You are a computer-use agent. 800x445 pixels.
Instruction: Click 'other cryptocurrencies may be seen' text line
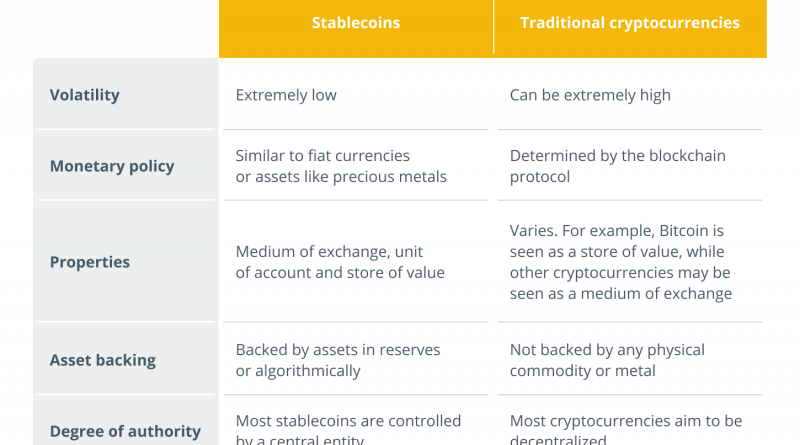pos(620,273)
